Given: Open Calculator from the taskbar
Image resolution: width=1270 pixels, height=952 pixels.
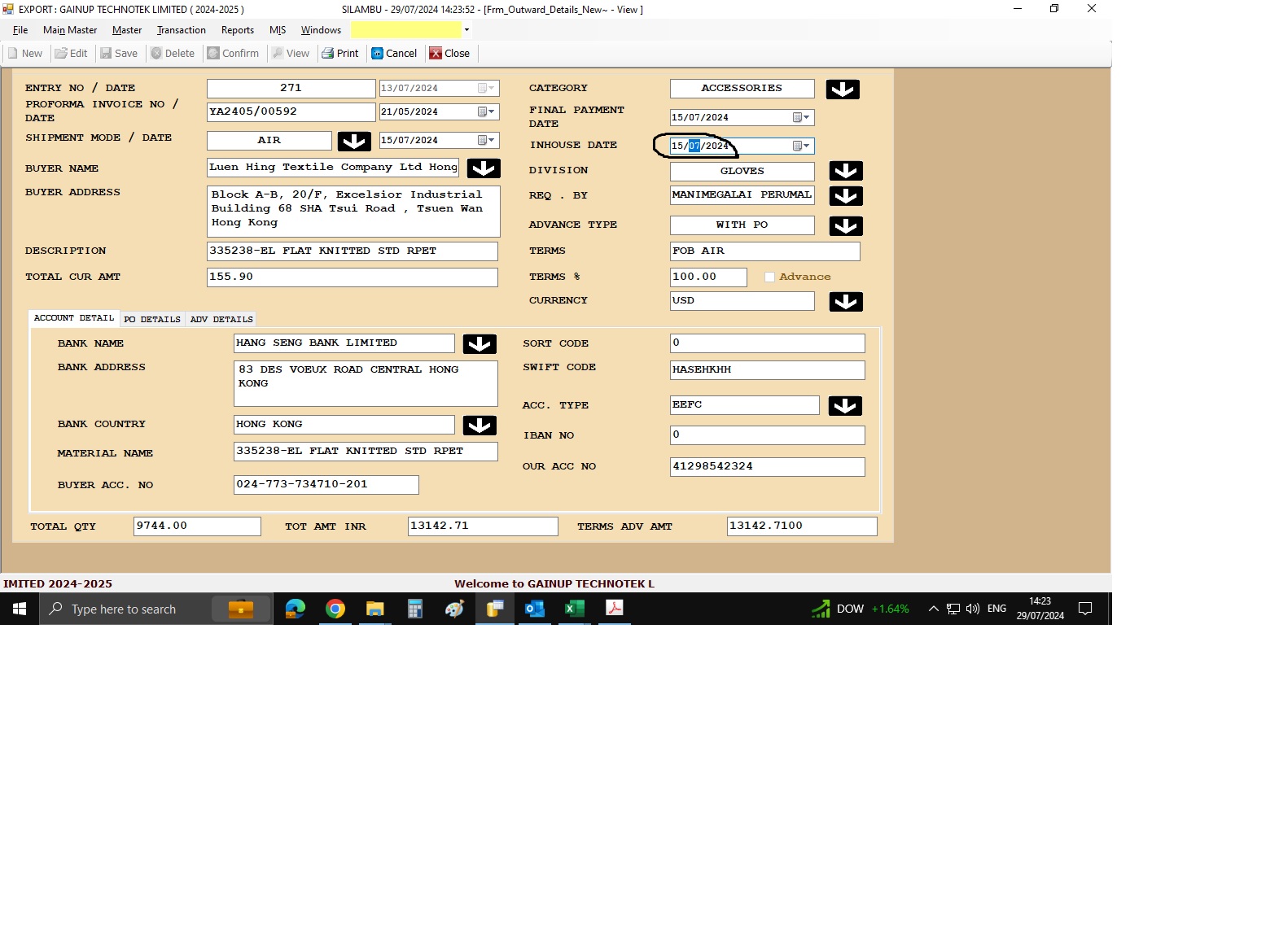Looking at the screenshot, I should [415, 609].
